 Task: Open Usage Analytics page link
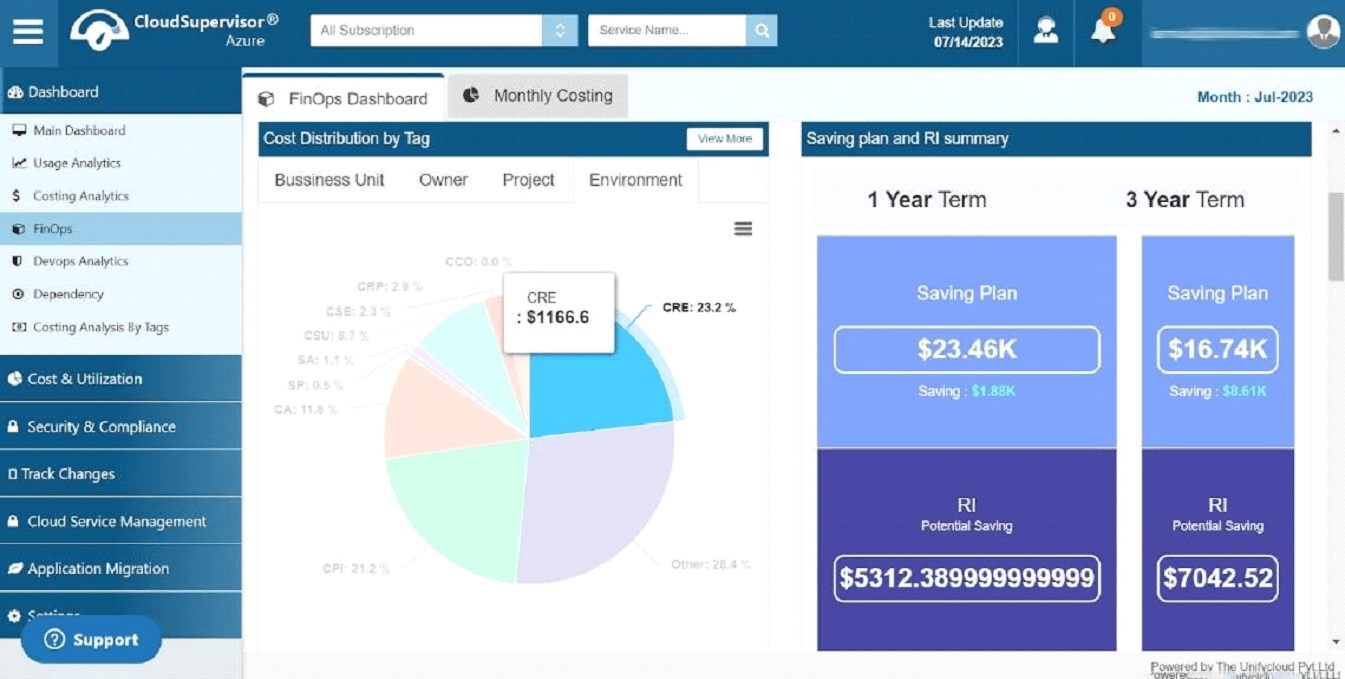77,163
